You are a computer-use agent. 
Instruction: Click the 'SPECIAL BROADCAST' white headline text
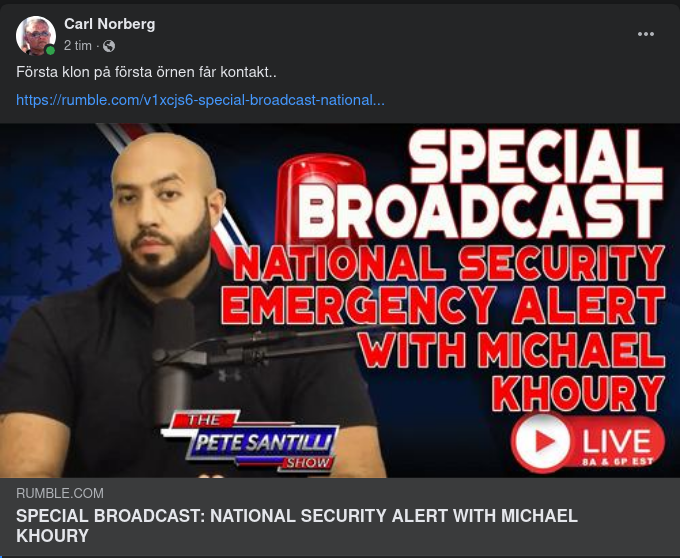click(486, 183)
